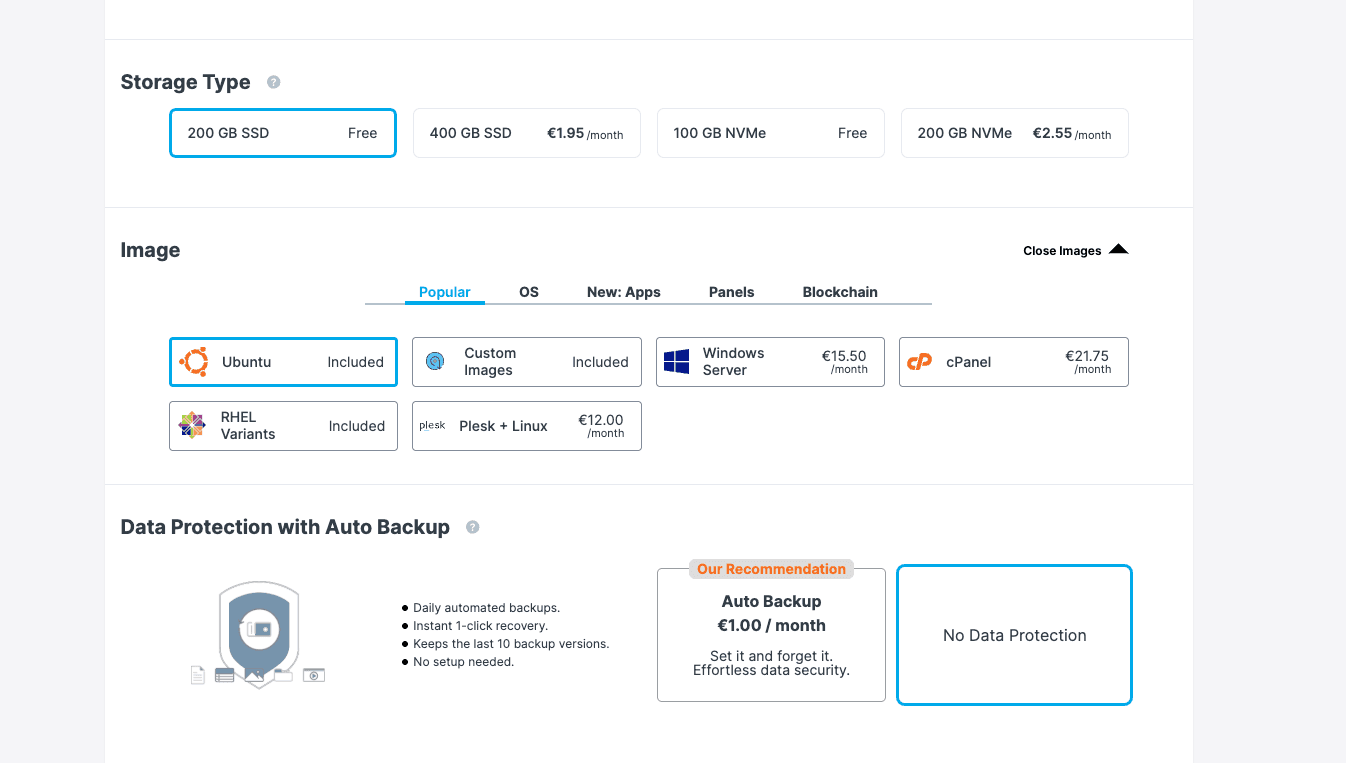Switch to the Panels tab

(x=731, y=292)
